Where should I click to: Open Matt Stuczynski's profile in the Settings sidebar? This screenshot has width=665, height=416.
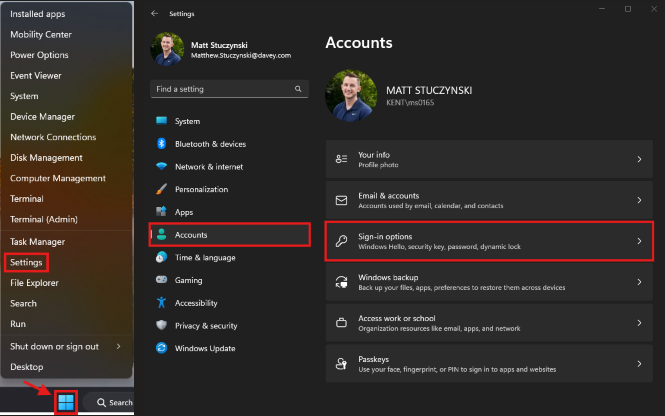click(x=221, y=50)
